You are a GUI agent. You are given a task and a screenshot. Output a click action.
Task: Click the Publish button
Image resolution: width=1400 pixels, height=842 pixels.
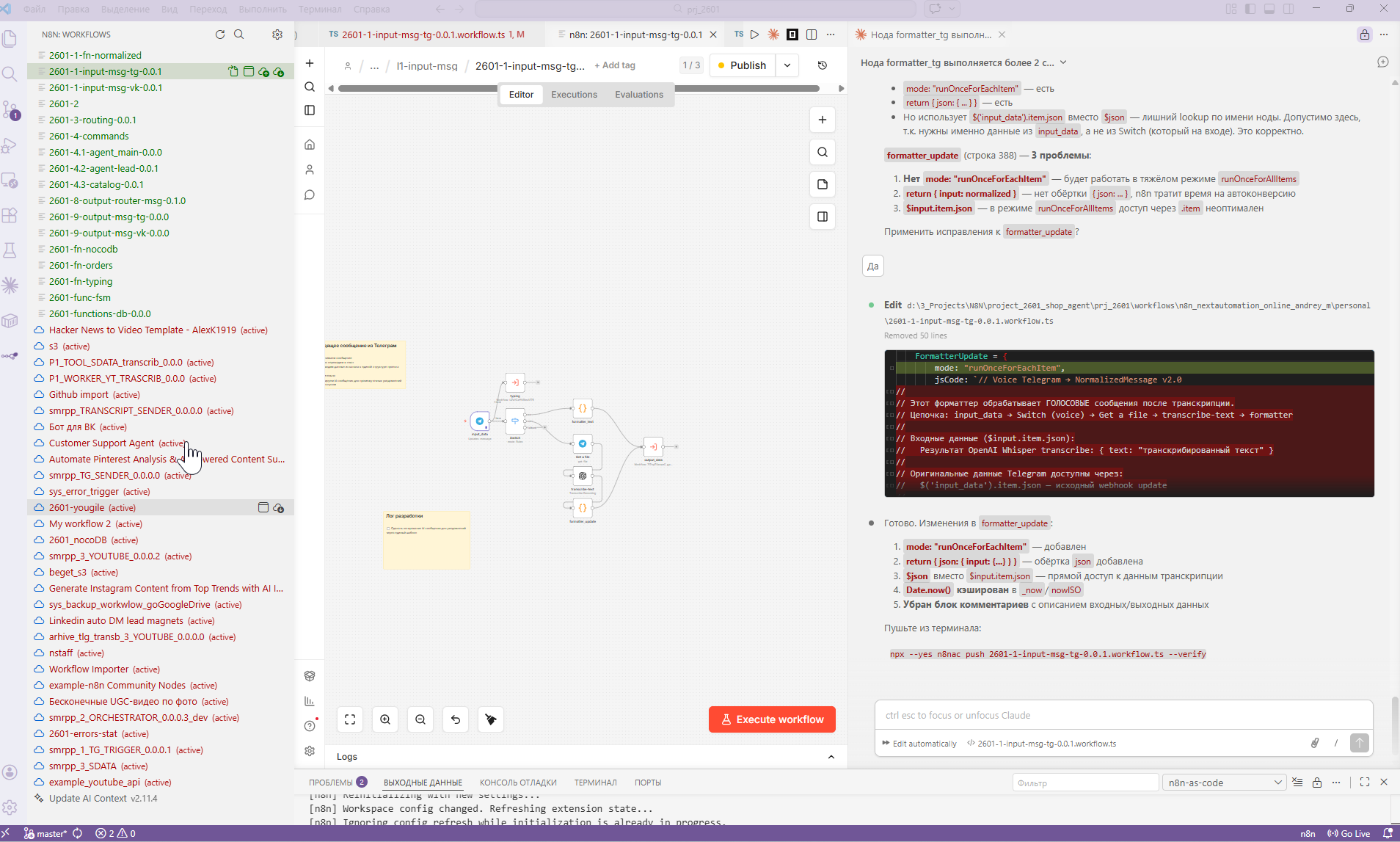point(742,65)
